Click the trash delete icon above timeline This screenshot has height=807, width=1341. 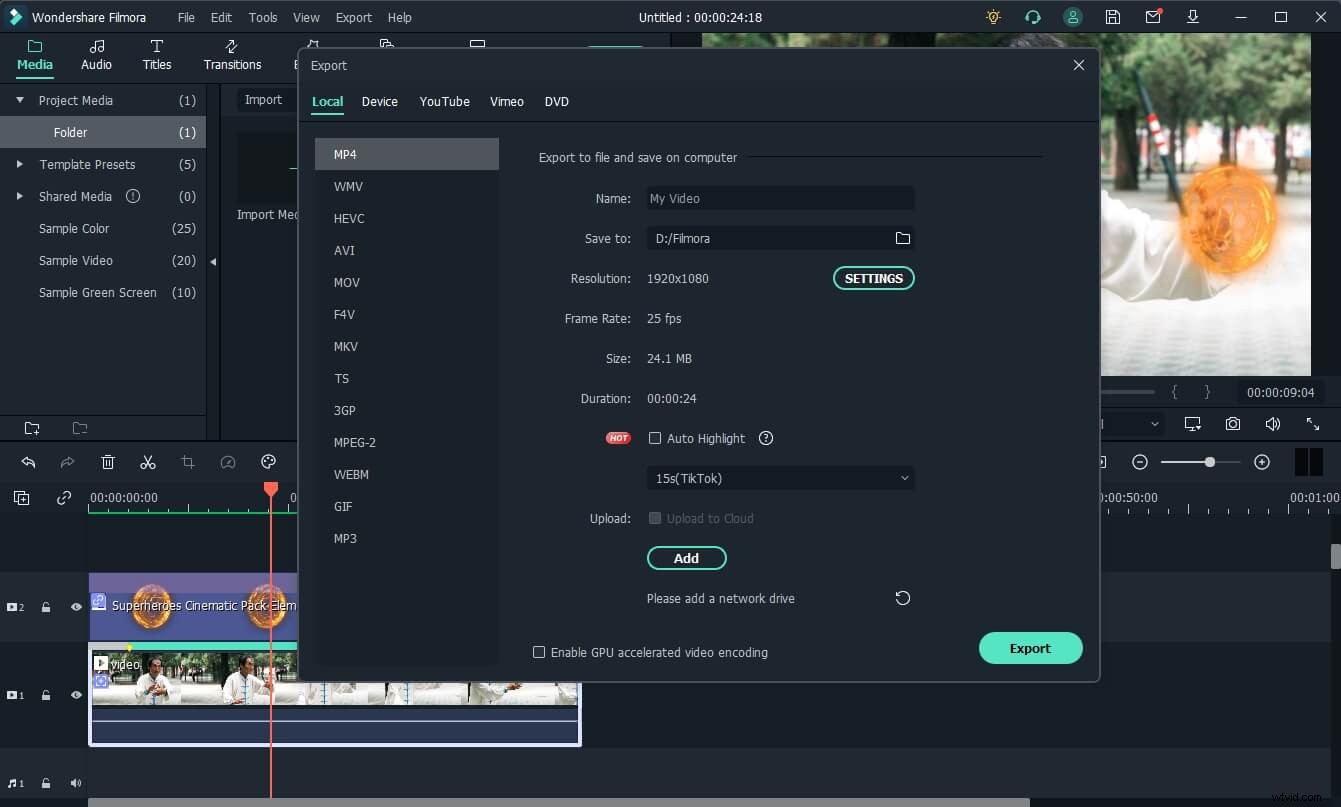(108, 462)
